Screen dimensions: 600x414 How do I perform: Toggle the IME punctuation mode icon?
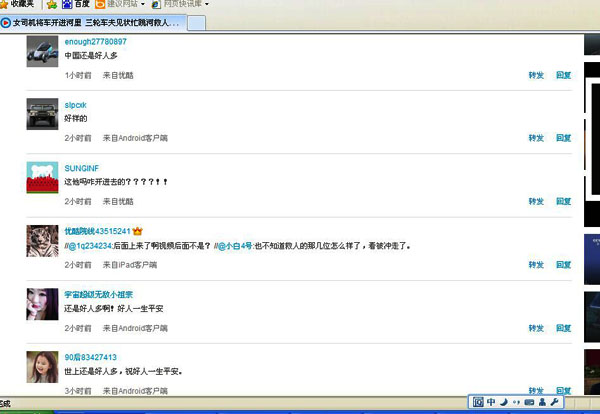(516, 402)
